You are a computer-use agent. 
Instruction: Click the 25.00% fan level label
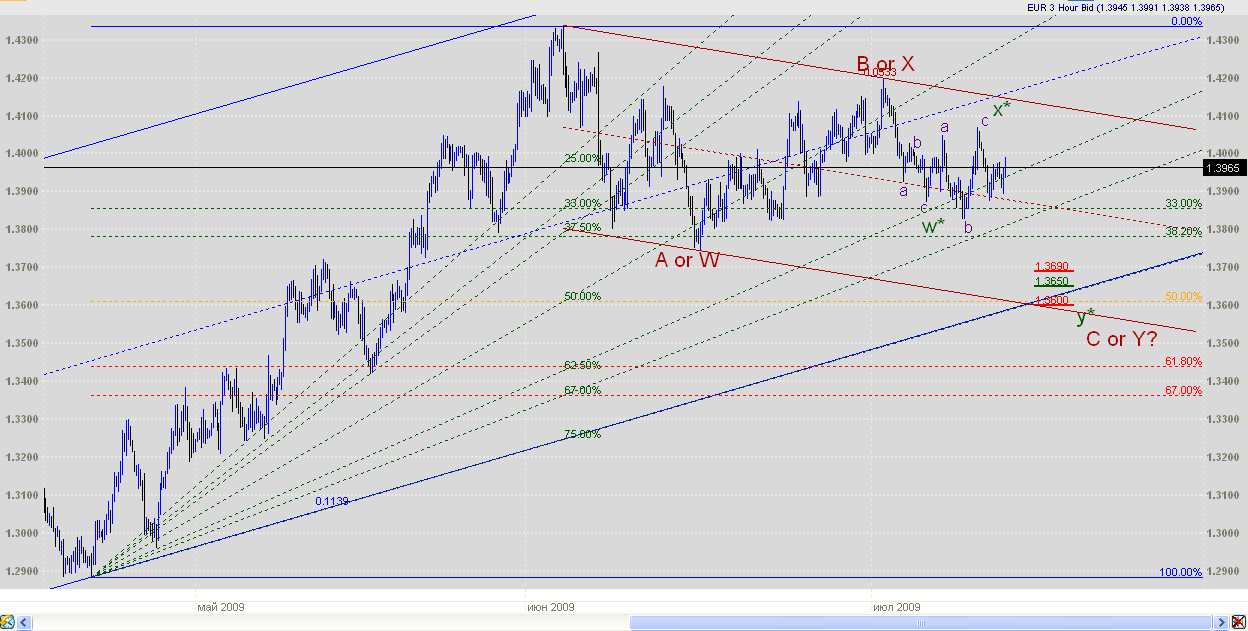click(583, 158)
